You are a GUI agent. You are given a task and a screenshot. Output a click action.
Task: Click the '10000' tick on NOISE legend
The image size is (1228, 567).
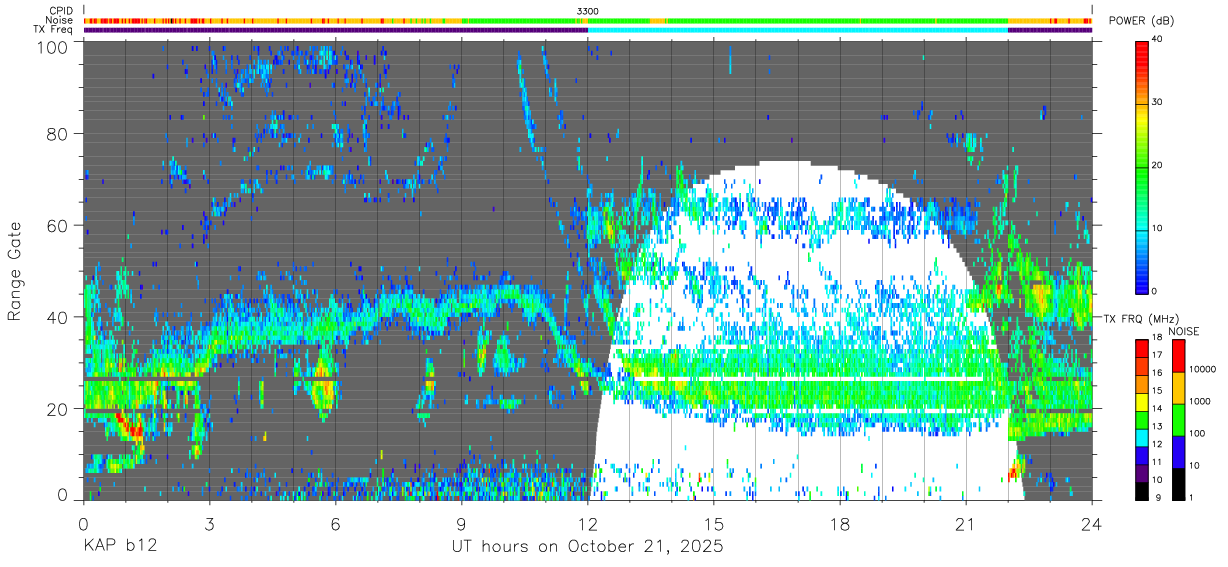(x=1202, y=369)
